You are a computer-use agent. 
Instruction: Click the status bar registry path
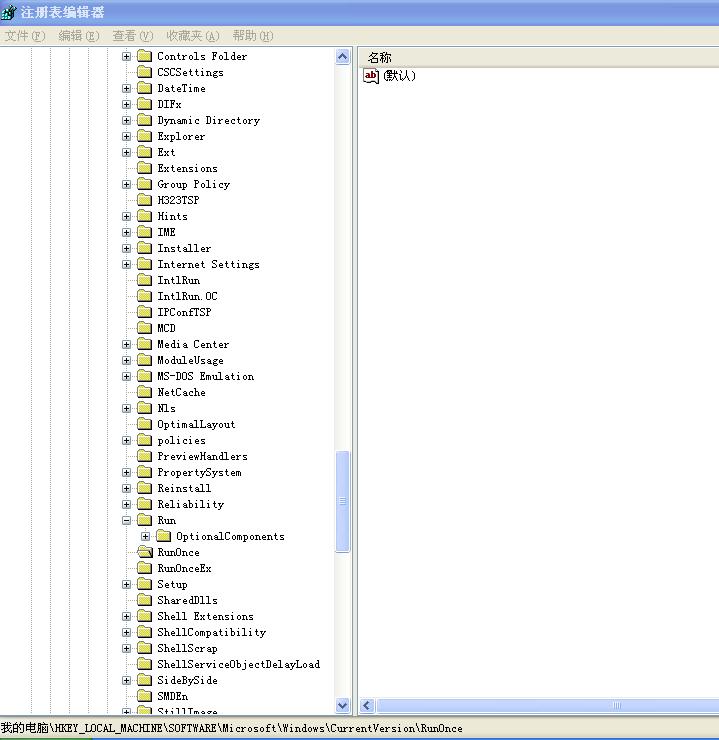[x=232, y=728]
